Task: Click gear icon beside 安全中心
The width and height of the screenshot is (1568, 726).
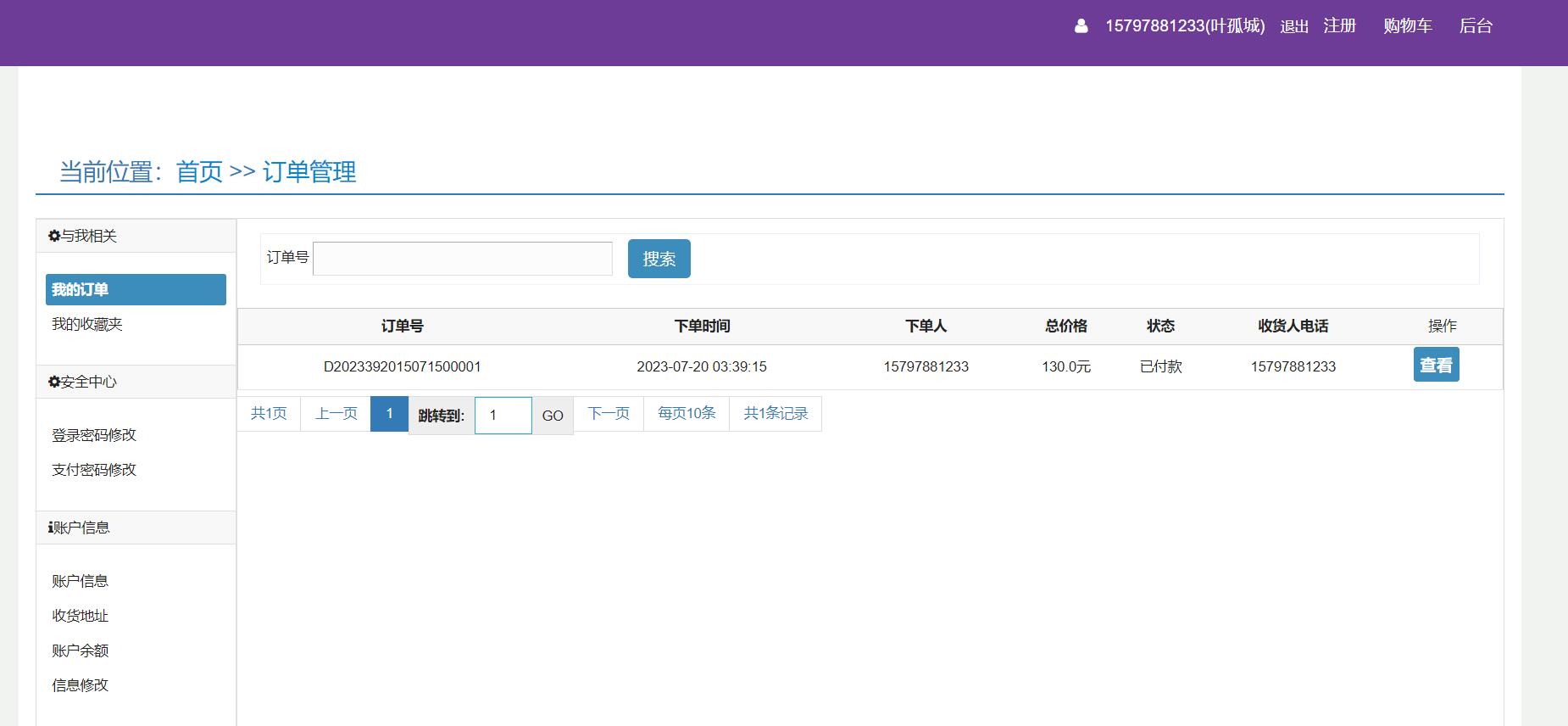Action: (54, 382)
